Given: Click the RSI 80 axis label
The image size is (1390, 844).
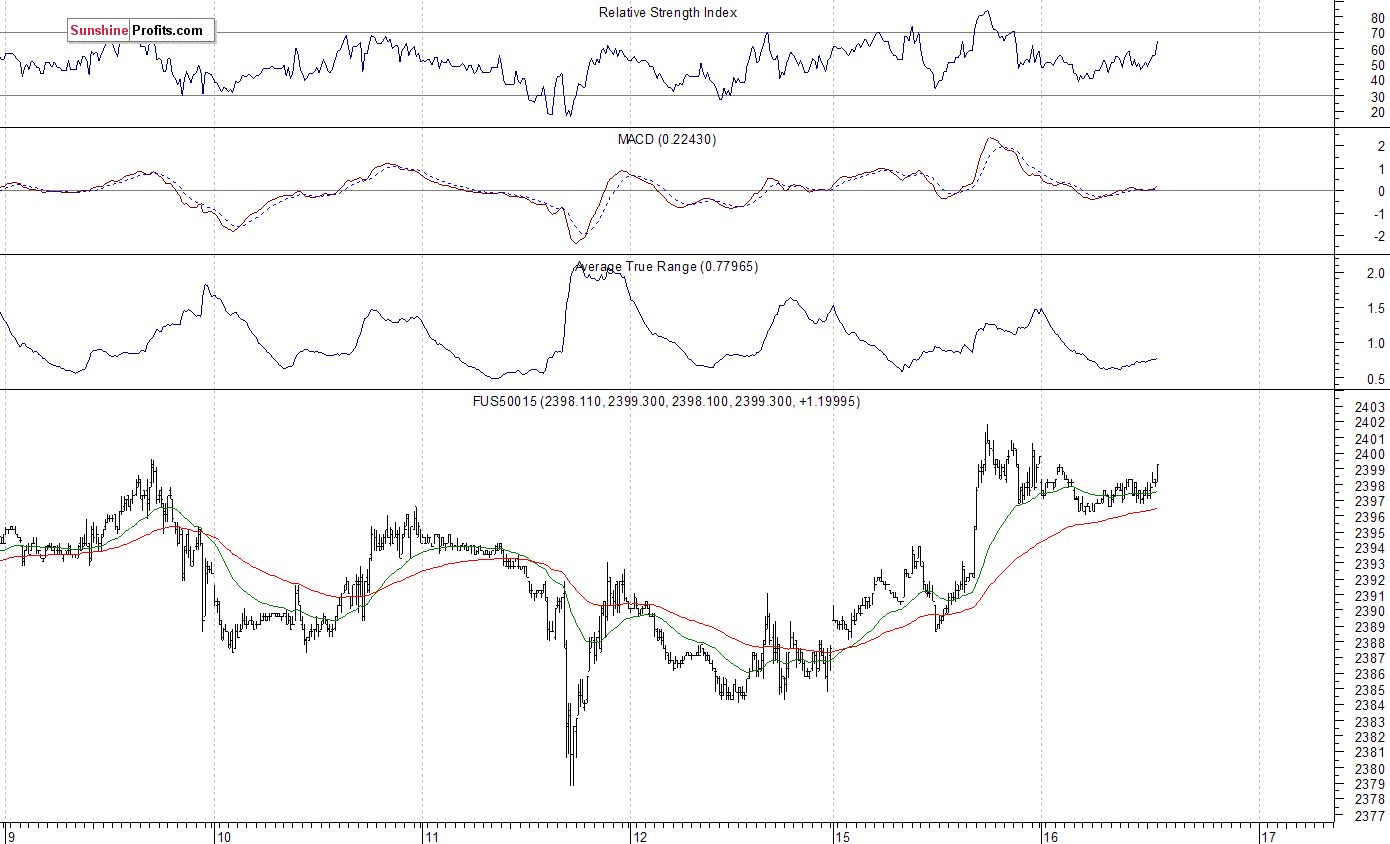Looking at the screenshot, I should tap(1378, 18).
